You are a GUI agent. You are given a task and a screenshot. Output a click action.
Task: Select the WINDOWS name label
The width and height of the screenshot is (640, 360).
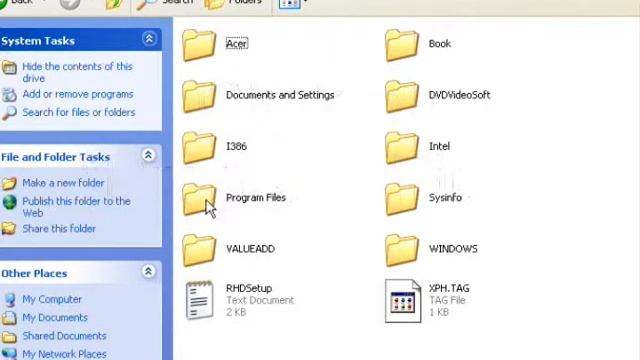(453, 249)
